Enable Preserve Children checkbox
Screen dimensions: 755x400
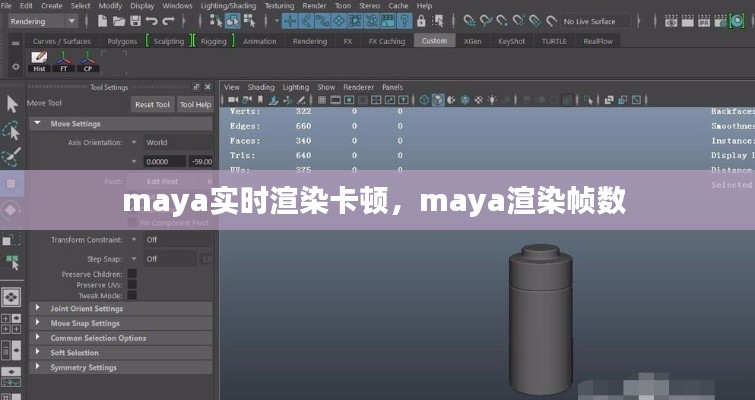tap(132, 274)
